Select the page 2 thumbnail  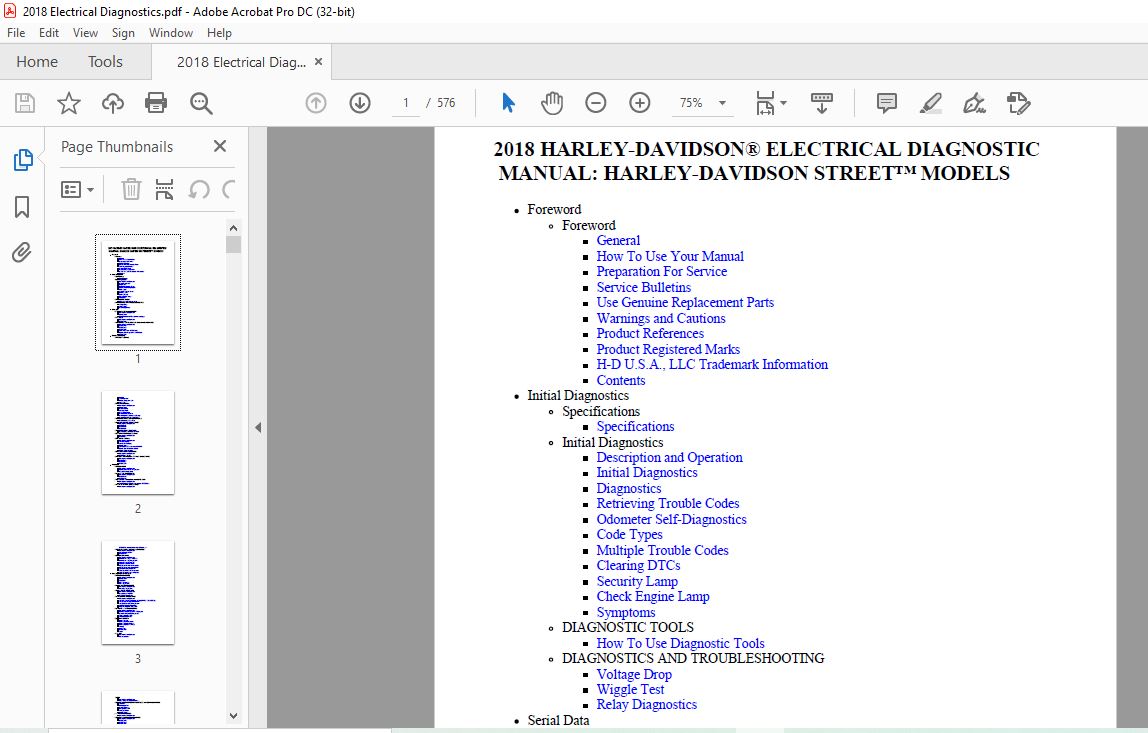coord(138,442)
